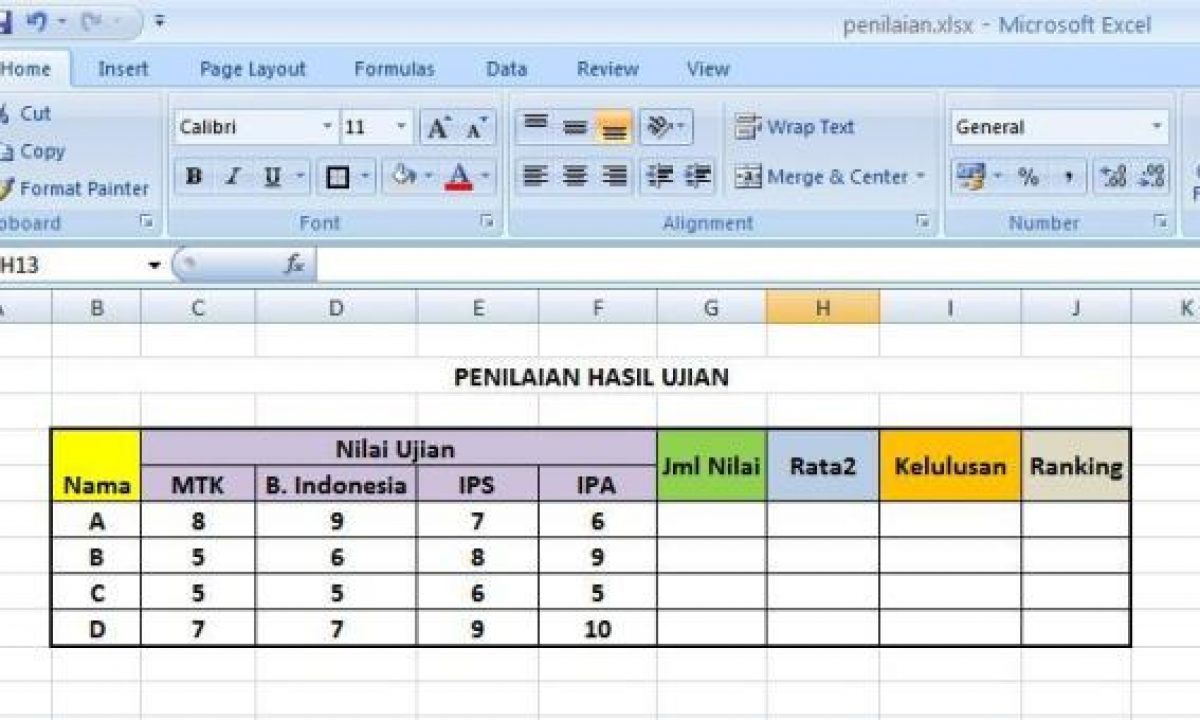Open the Customize Quick Access Toolbar arrow
Viewport: 1200px width, 720px height.
point(161,21)
